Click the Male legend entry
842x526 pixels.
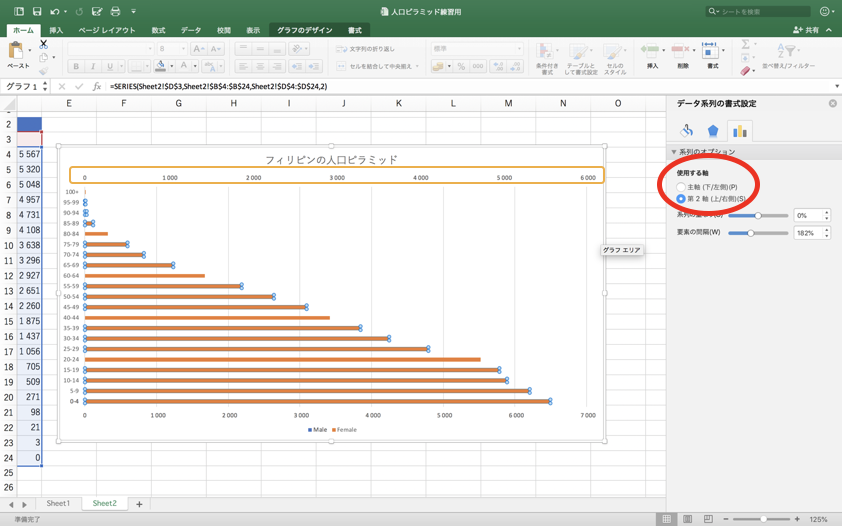click(x=317, y=429)
